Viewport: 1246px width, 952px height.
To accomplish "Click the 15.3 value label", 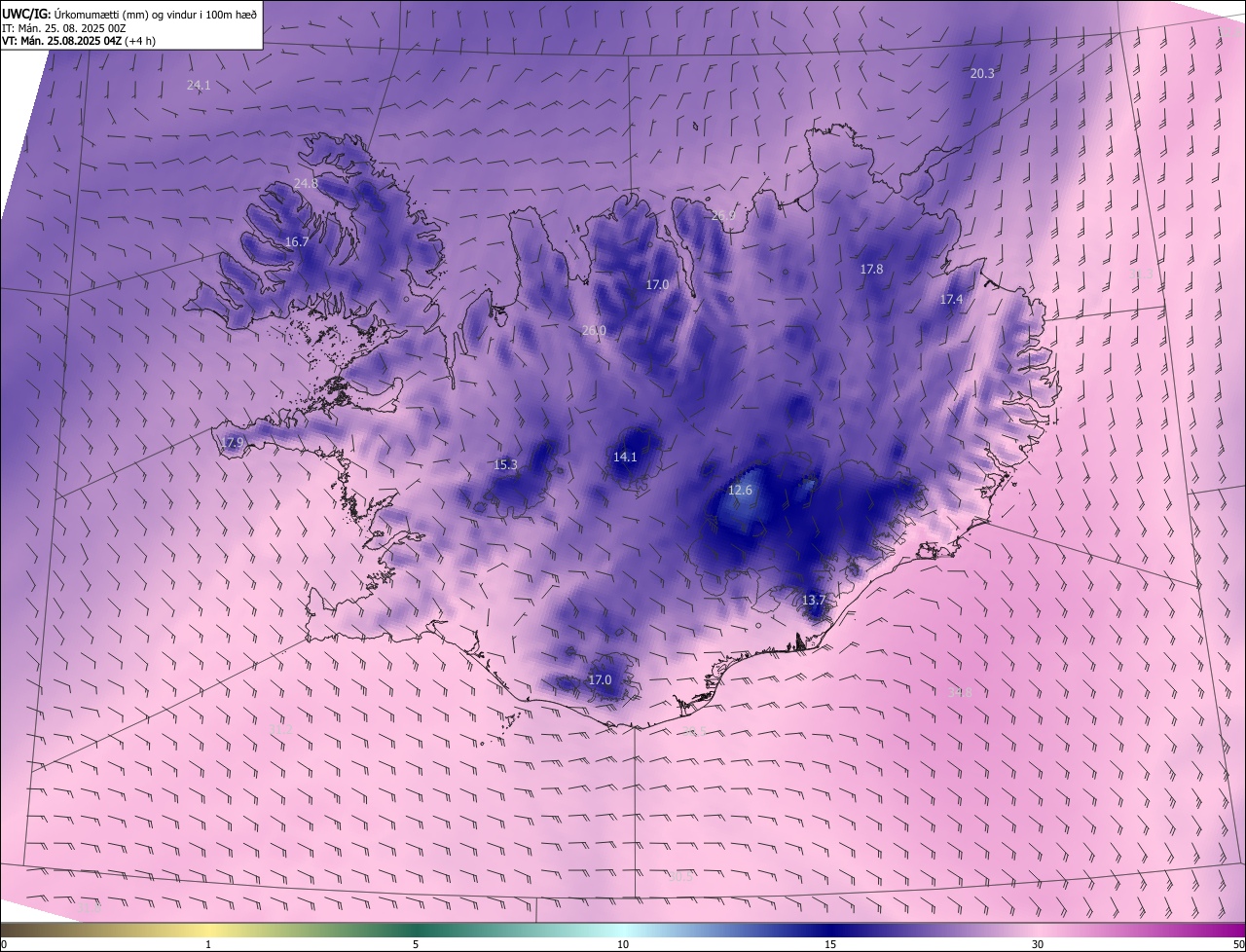I will [506, 464].
